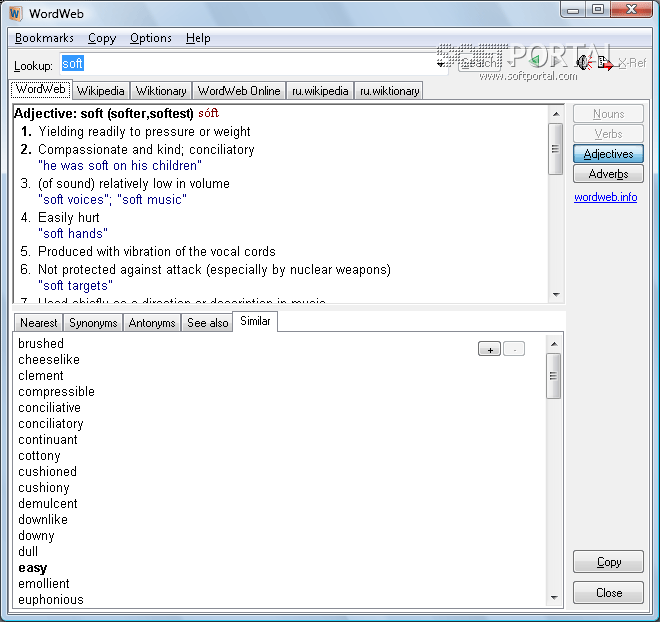Image resolution: width=660 pixels, height=622 pixels.
Task: Click 'conciliatory' in the Similar list
Action: [51, 423]
